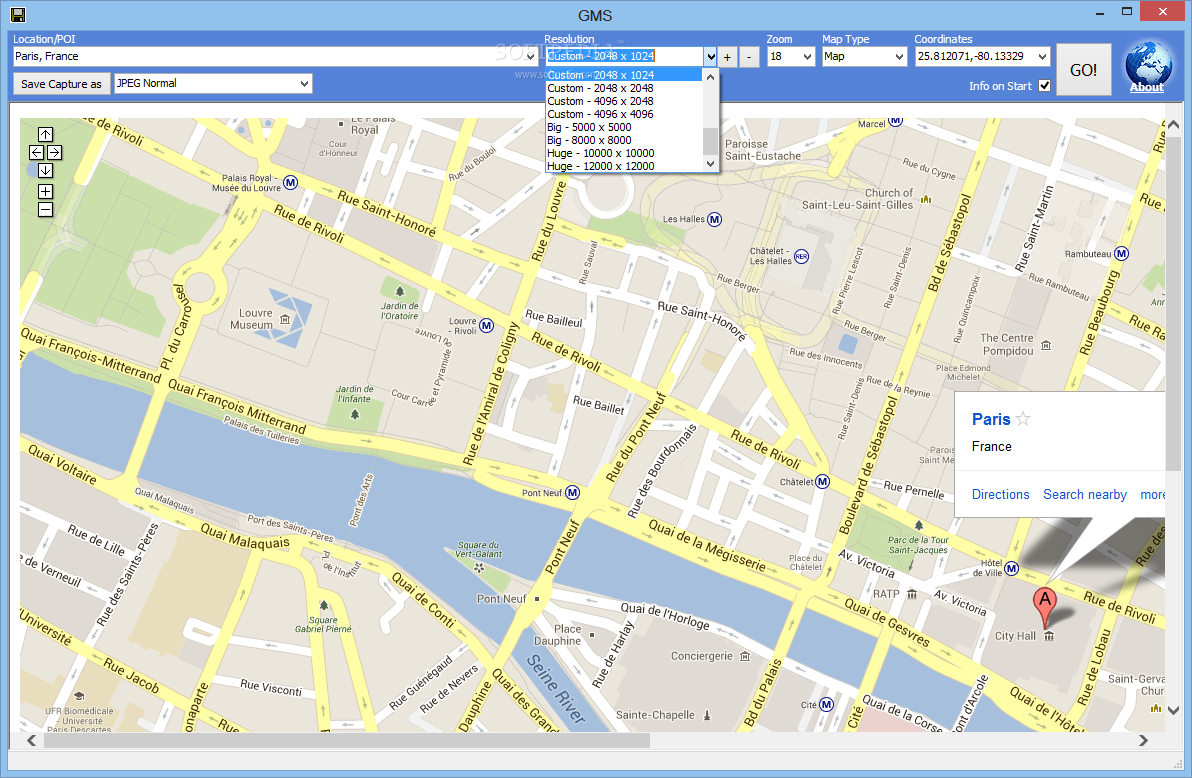Pan map down with the down arrow control
The width and height of the screenshot is (1192, 778).
(46, 171)
